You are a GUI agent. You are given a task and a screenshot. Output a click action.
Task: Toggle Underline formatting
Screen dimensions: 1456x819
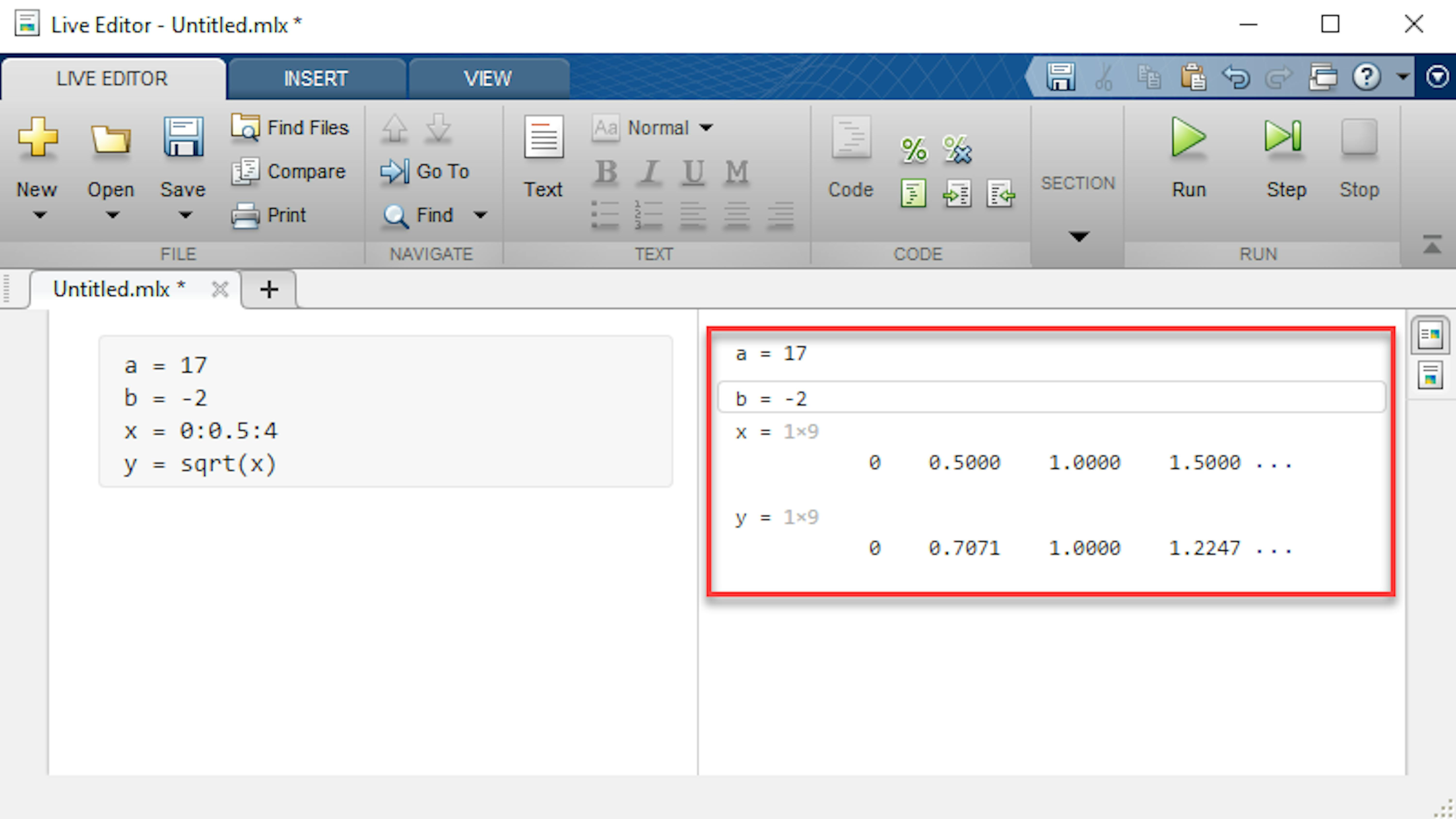pyautogui.click(x=694, y=171)
